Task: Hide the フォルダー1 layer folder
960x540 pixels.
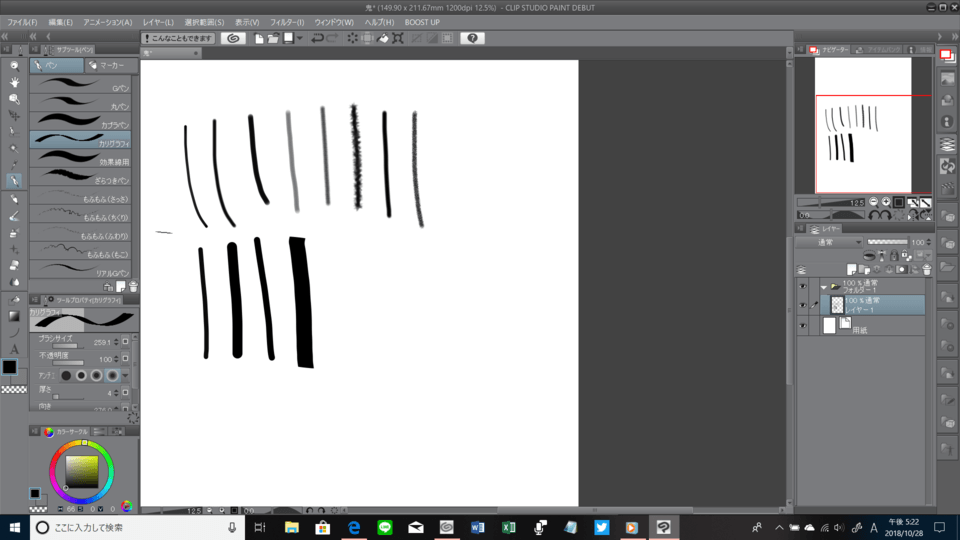Action: click(x=802, y=286)
